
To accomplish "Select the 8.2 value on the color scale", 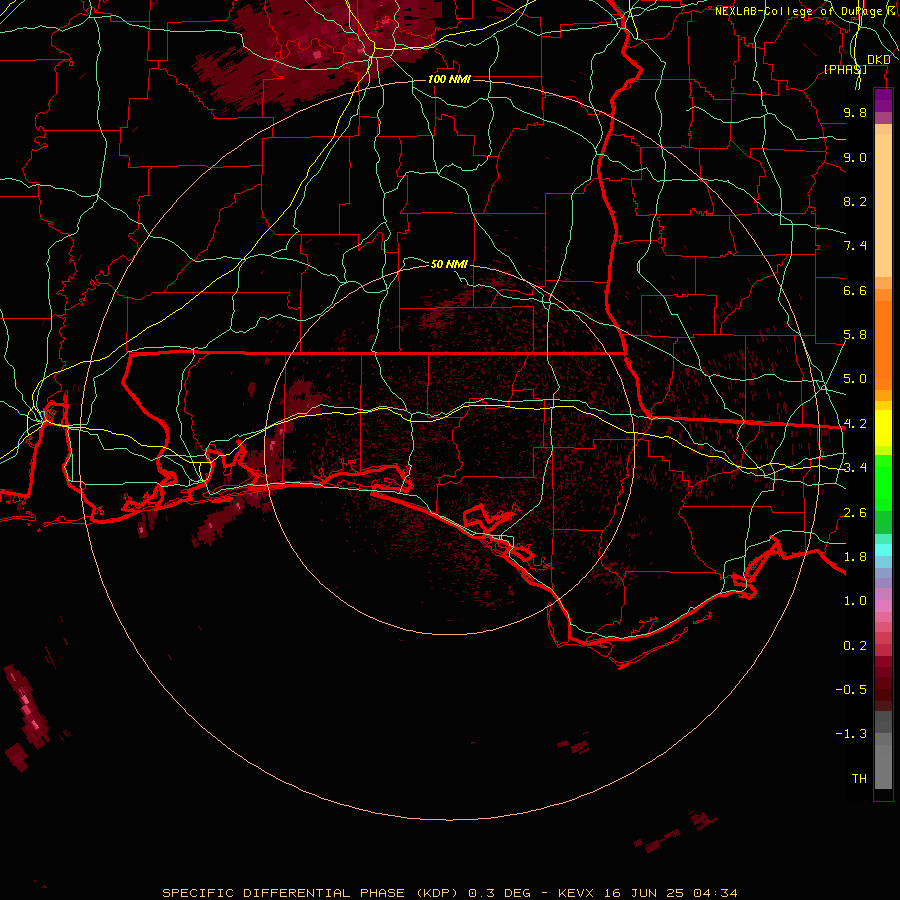I will 855,201.
